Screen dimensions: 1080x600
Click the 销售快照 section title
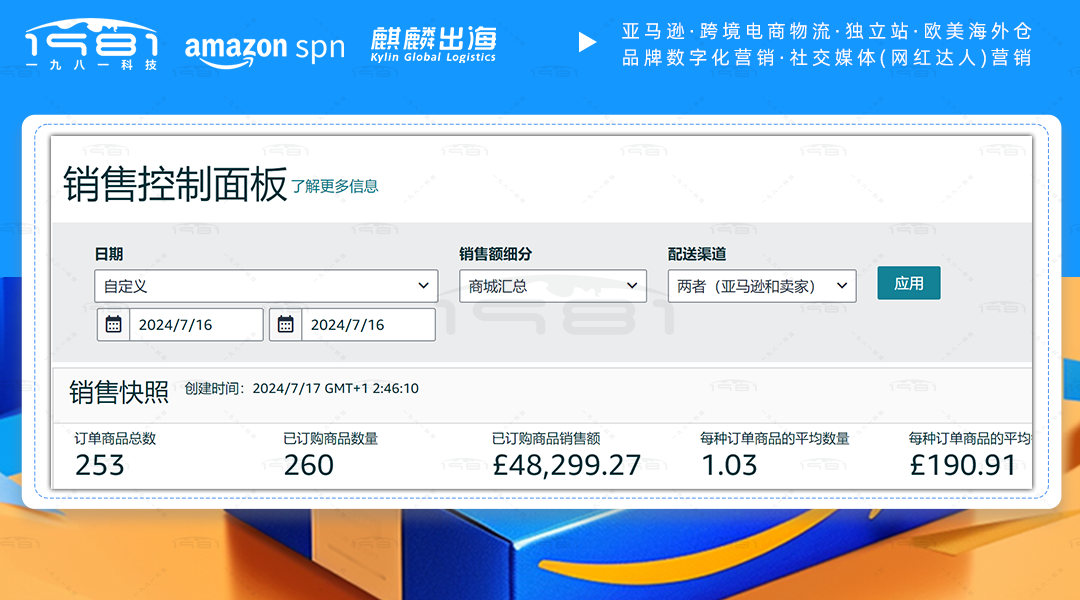[x=118, y=392]
